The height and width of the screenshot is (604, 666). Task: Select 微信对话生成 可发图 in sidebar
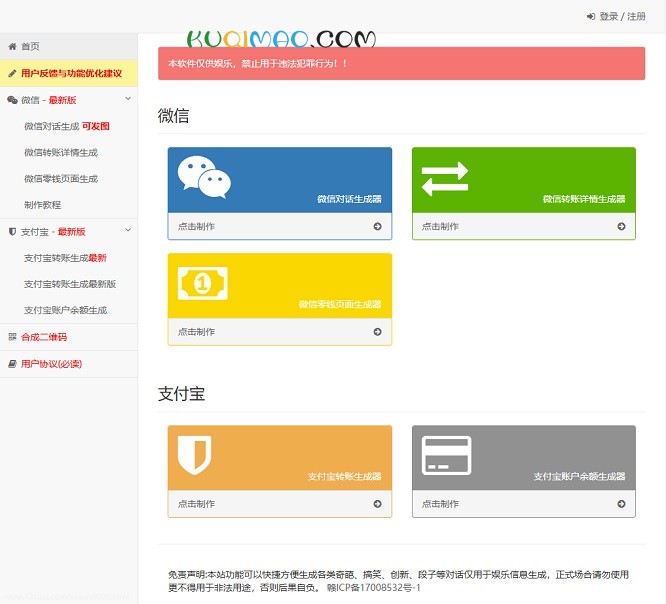68,126
